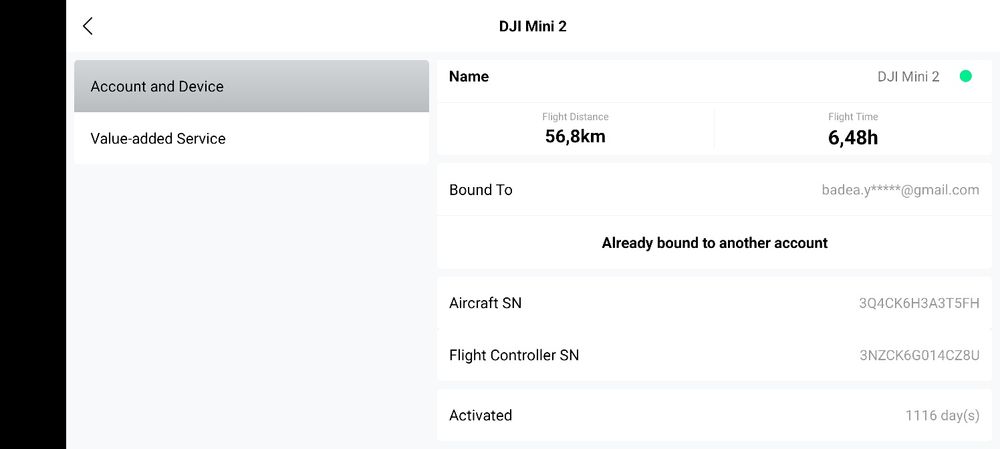Click the Flight Time caption
The height and width of the screenshot is (449, 1000).
click(853, 117)
